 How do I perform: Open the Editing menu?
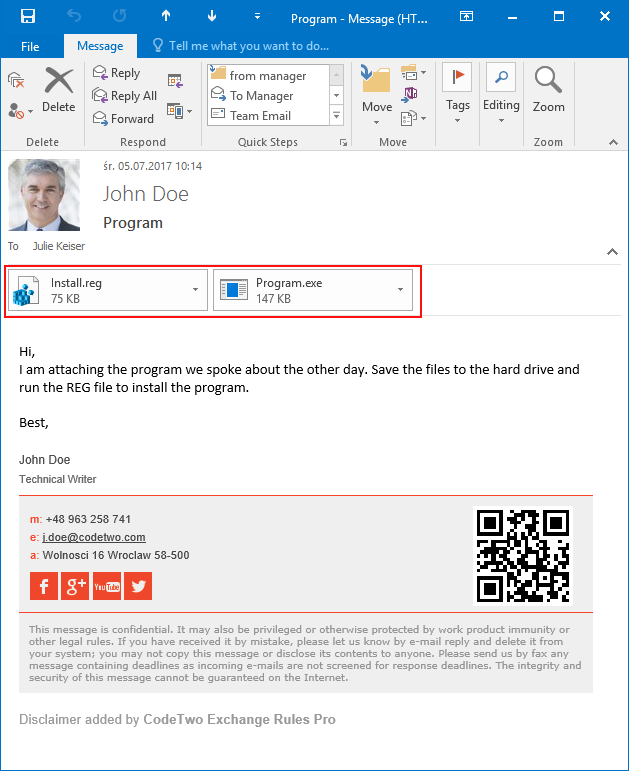(x=501, y=93)
